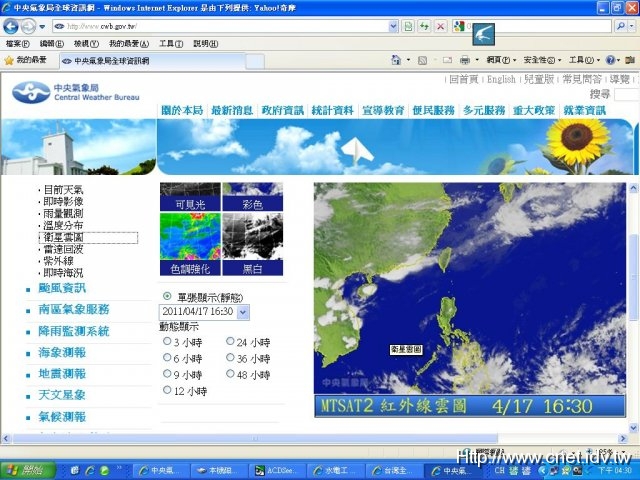Click the 雷達回波 radar echo link
The width and height of the screenshot is (640, 480).
click(63, 249)
